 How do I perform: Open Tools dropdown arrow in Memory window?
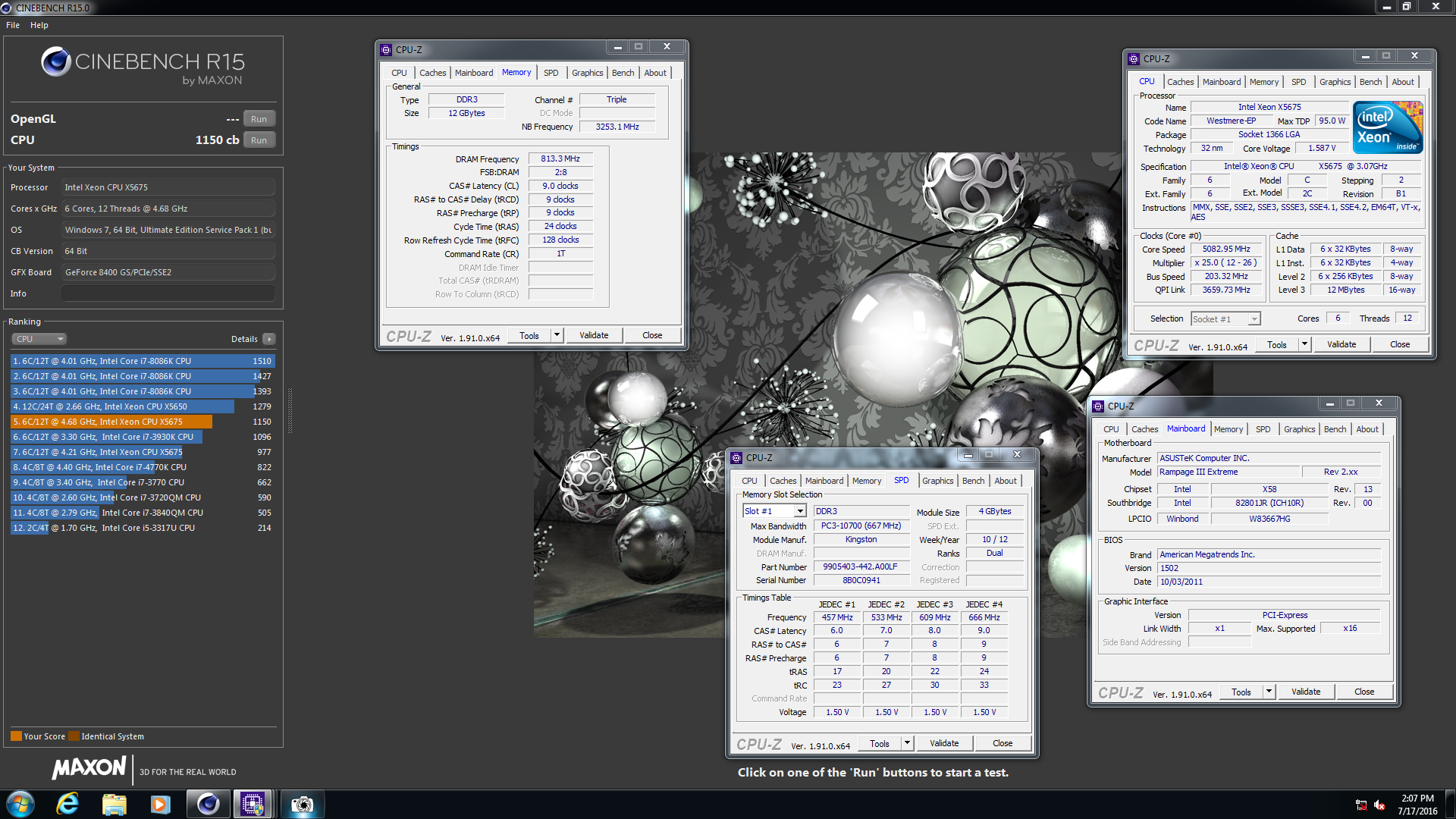coord(557,335)
